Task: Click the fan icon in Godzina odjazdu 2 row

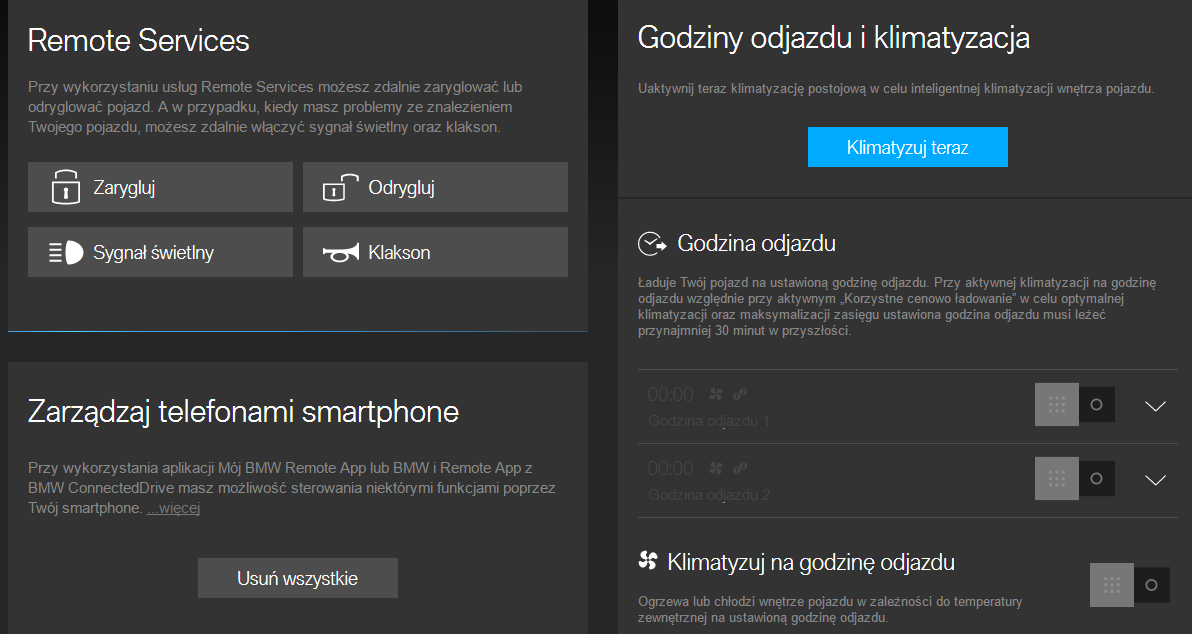Action: click(715, 468)
